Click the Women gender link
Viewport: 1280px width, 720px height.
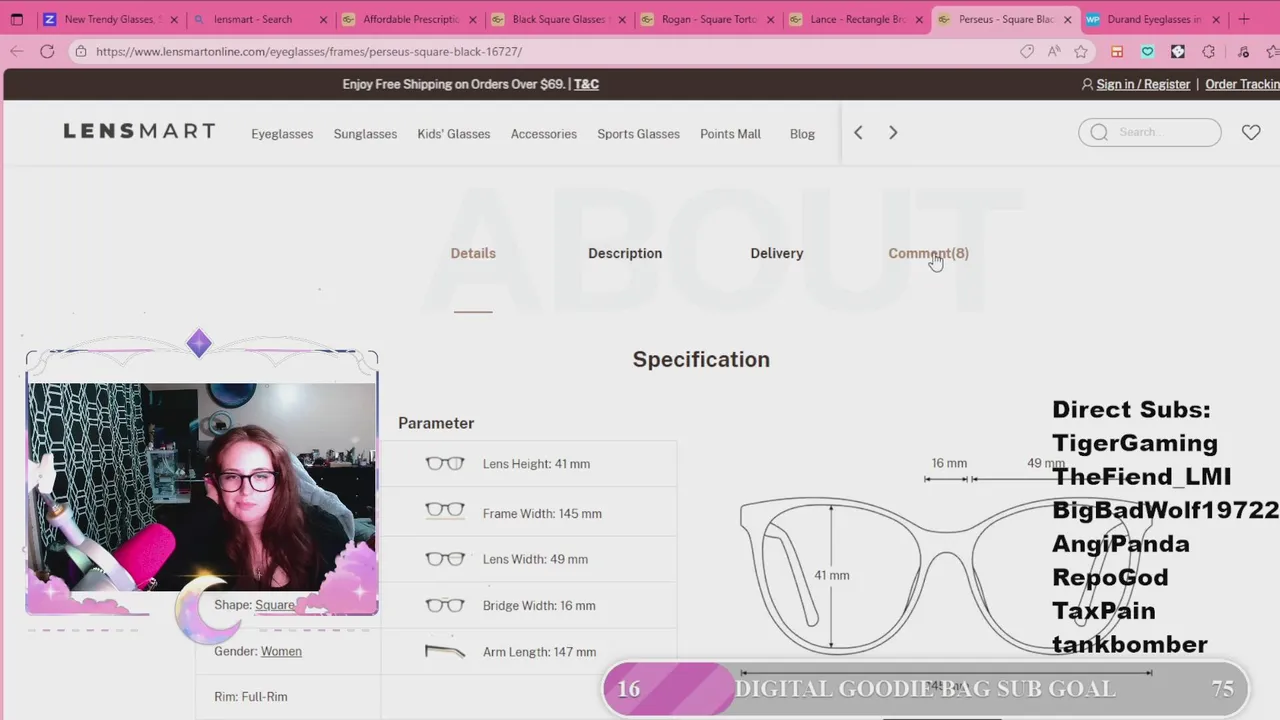click(x=281, y=651)
